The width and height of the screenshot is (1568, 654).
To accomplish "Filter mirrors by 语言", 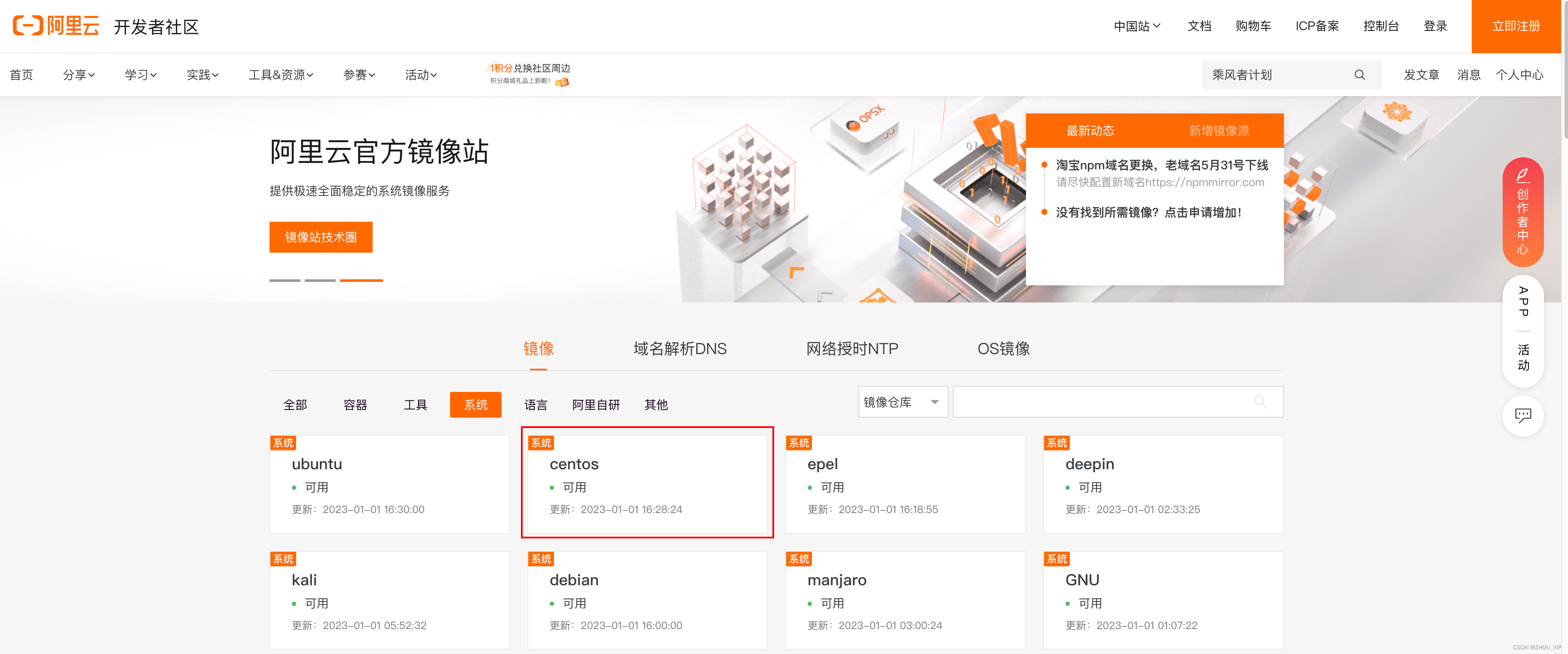I will point(536,405).
